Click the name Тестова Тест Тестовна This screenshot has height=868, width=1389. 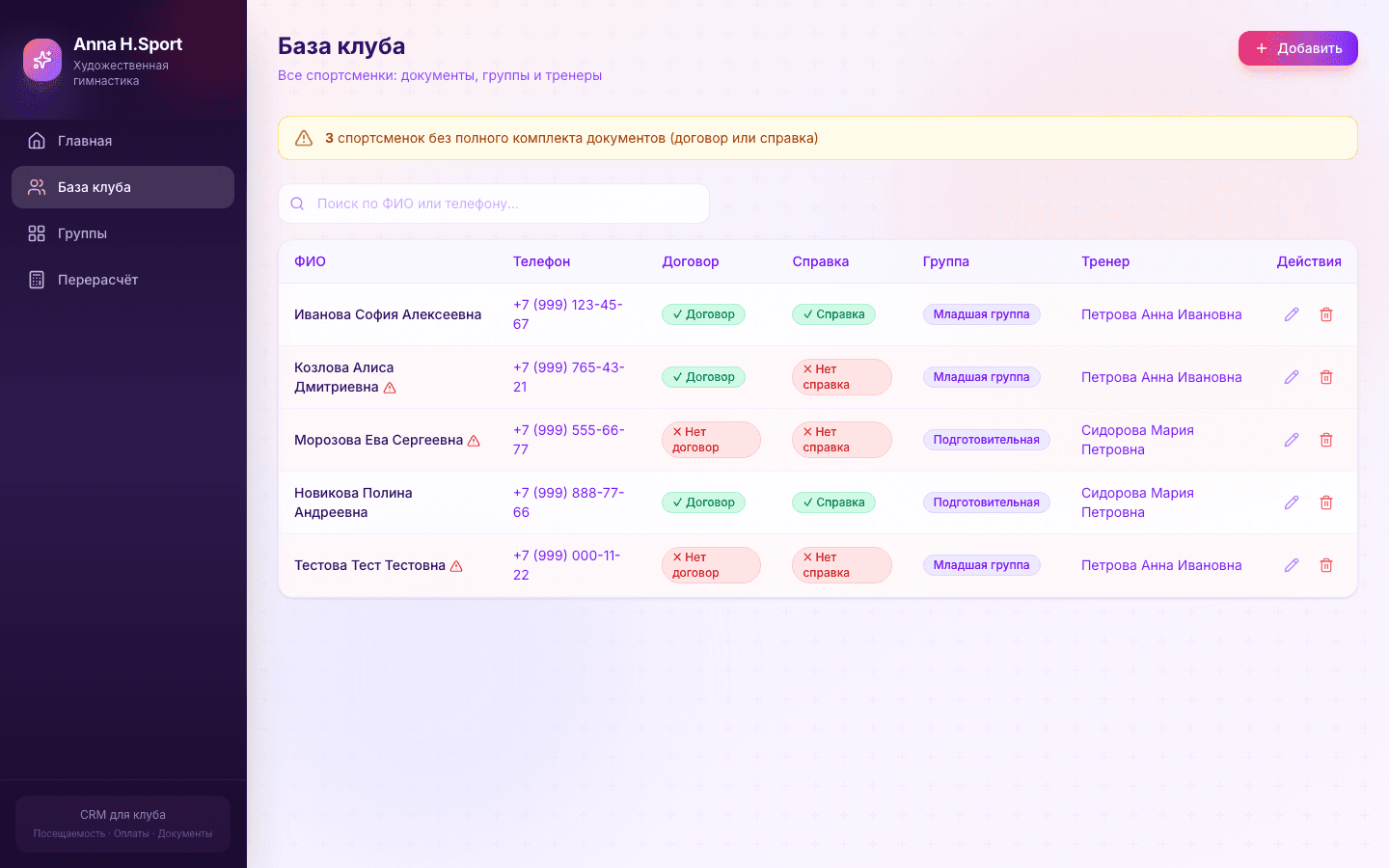click(x=369, y=565)
